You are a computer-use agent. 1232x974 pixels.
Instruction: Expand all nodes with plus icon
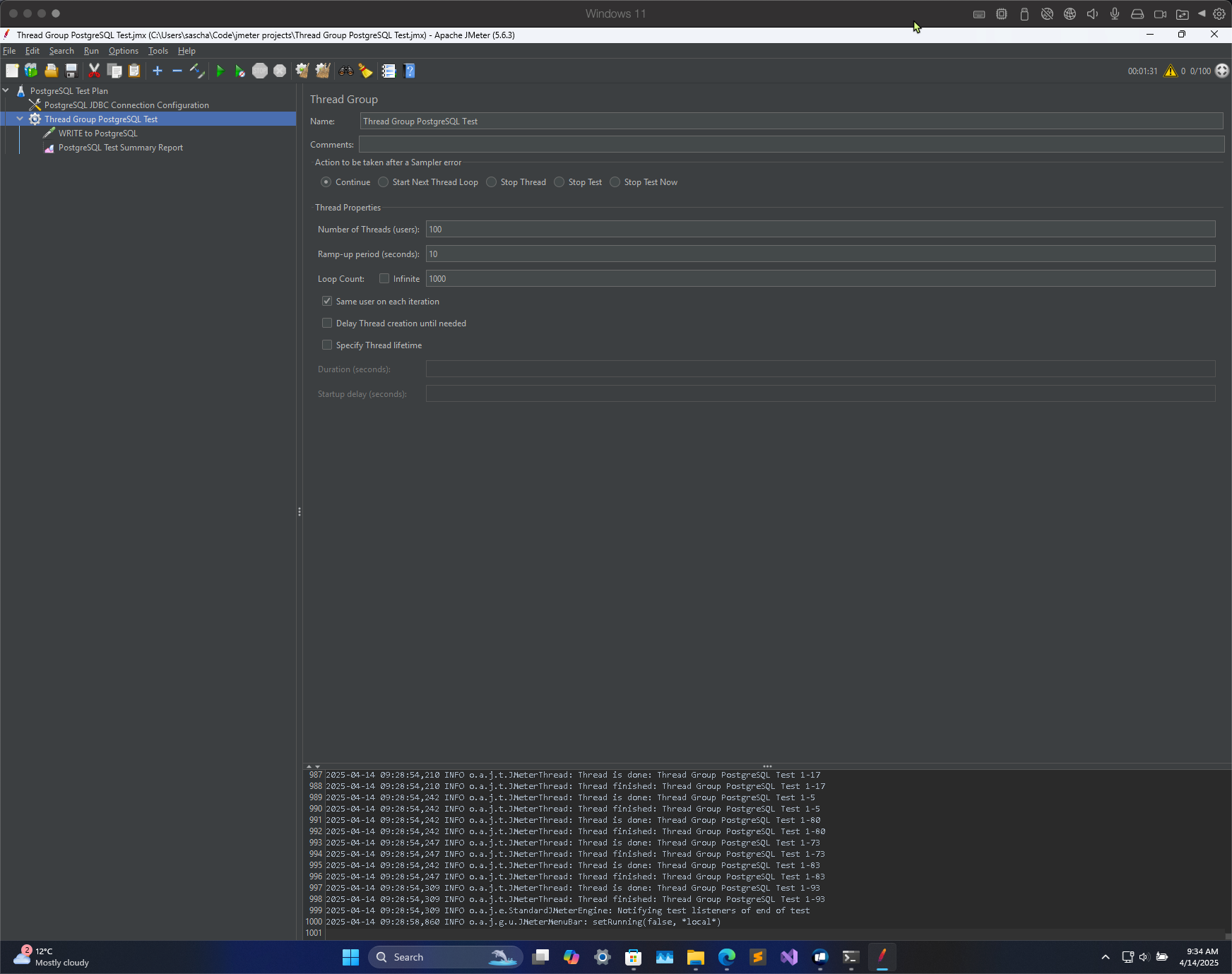[158, 71]
